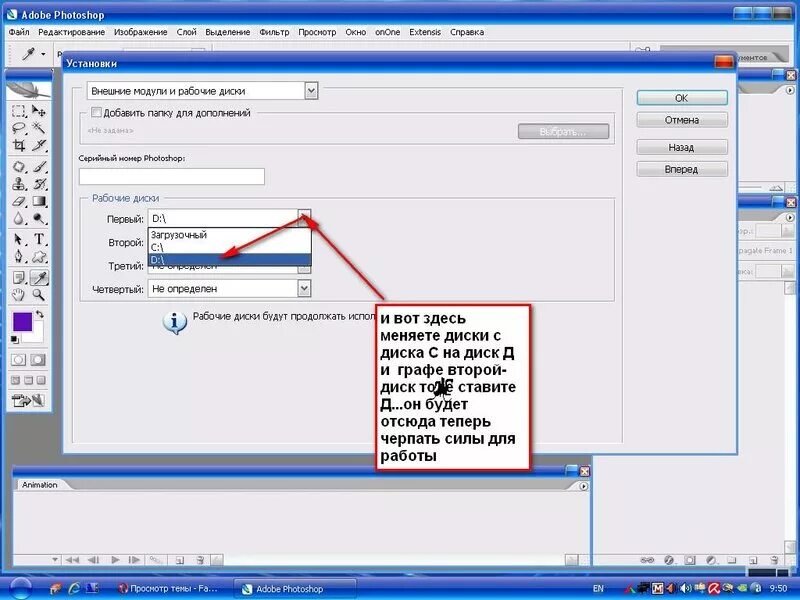Select the Pen tool
Screen dimensions: 800x600
click(19, 256)
